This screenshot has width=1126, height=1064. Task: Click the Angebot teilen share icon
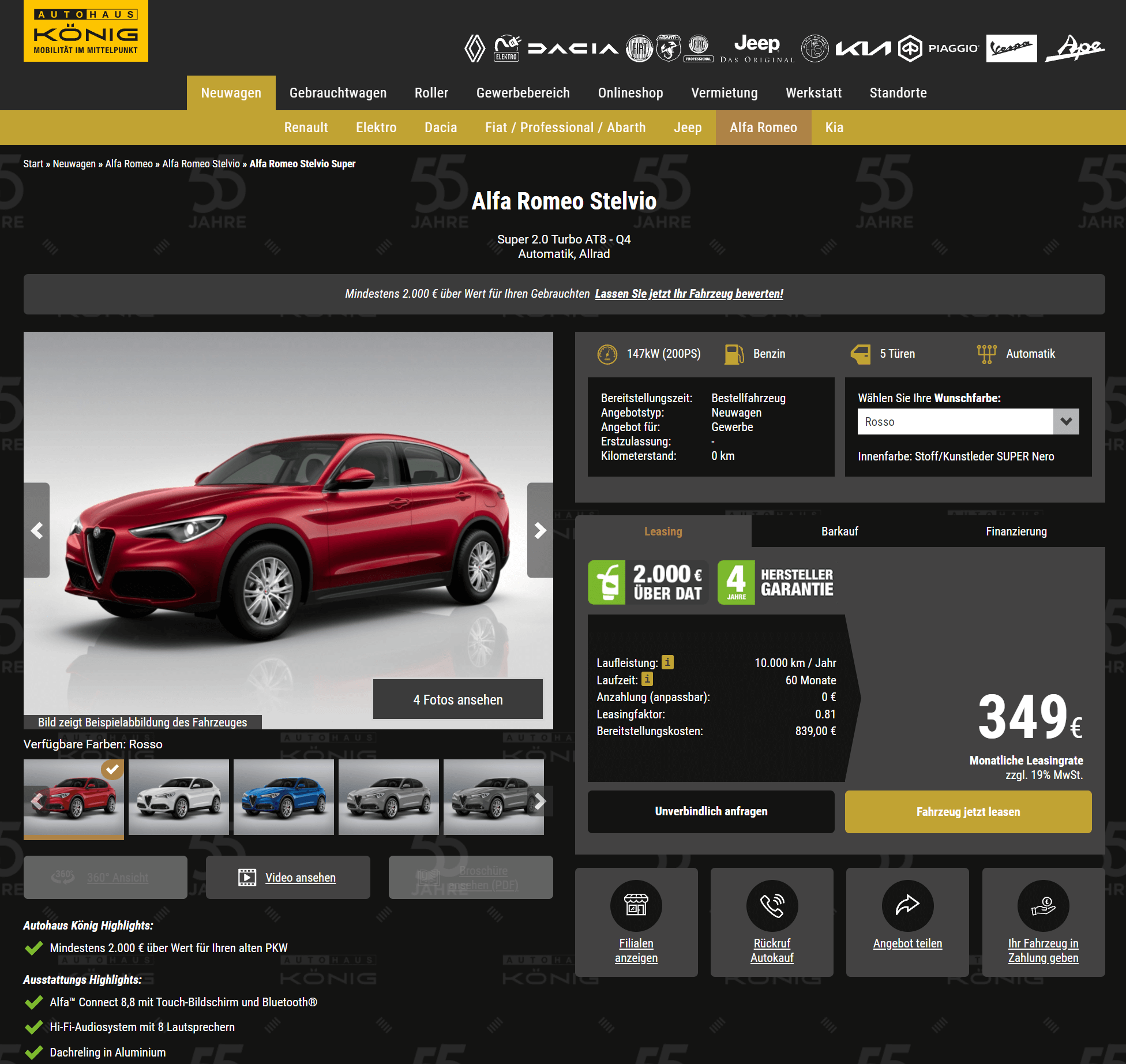907,905
